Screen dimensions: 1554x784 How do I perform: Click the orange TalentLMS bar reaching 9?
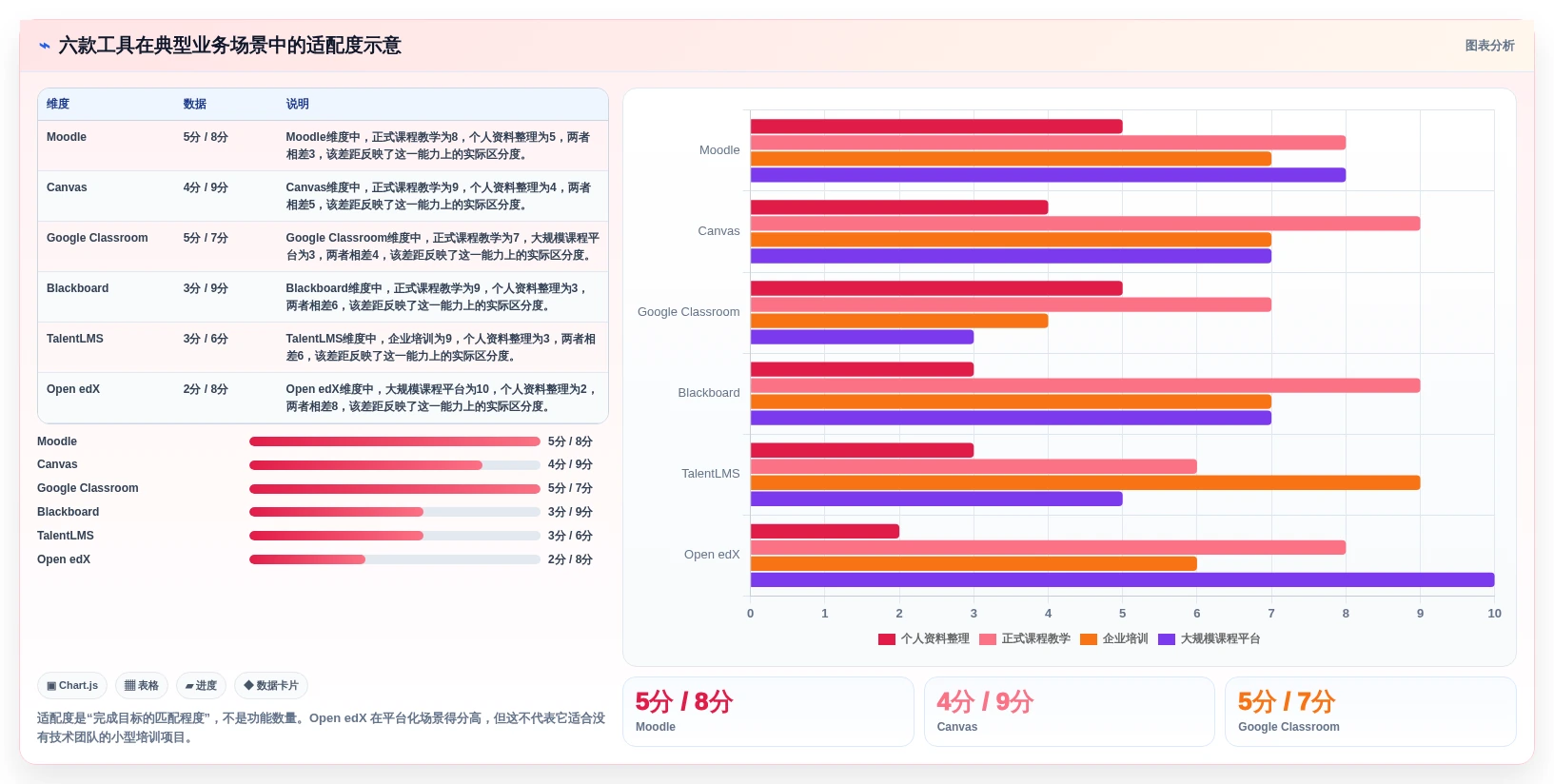click(x=1085, y=483)
